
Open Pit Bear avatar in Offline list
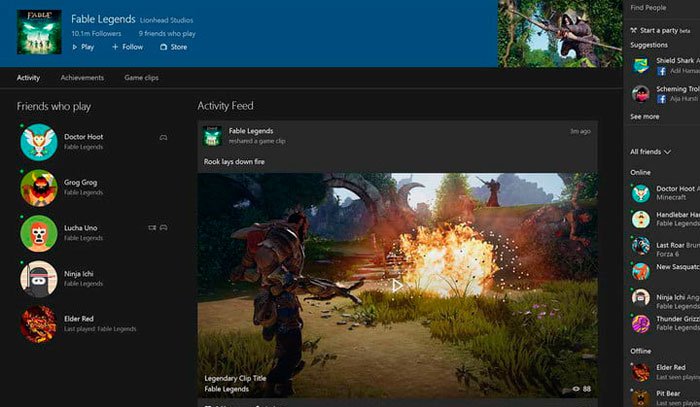[641, 398]
